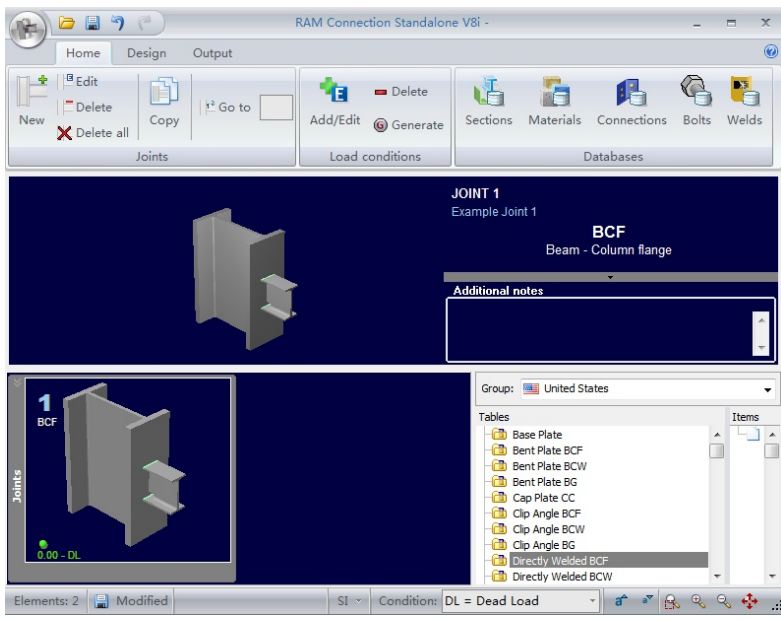Collapse the Joints side panel chevron
The width and height of the screenshot is (781, 620).
click(17, 382)
